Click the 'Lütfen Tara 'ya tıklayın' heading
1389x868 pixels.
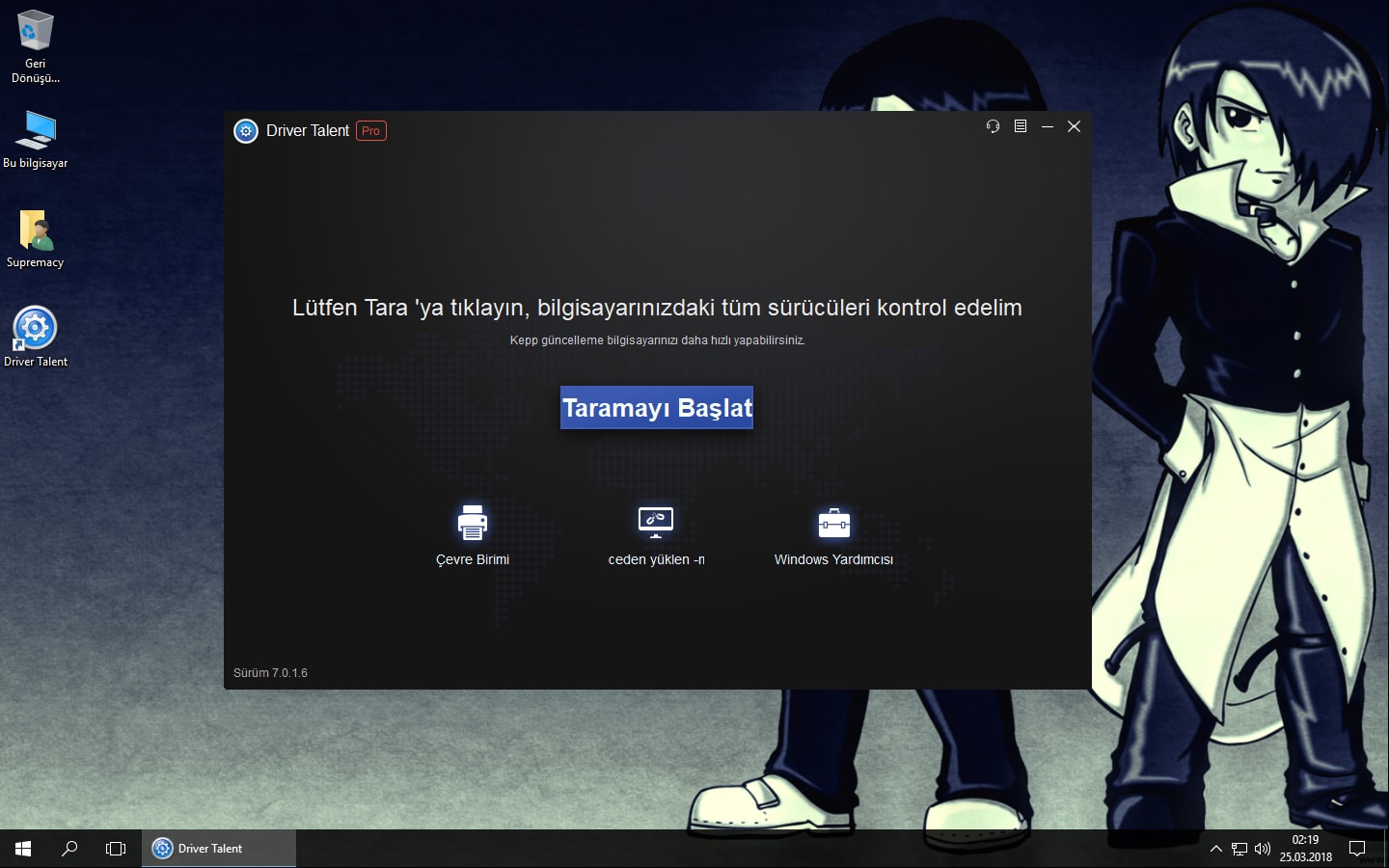(657, 308)
